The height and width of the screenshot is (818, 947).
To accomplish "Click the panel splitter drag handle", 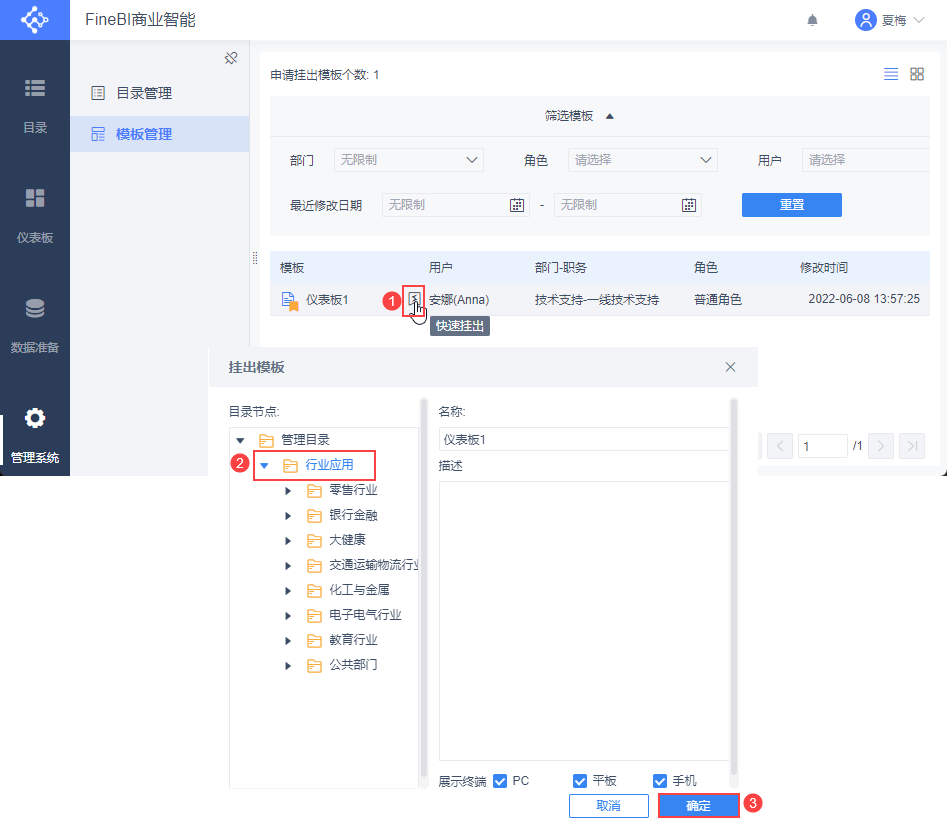I will click(x=255, y=258).
